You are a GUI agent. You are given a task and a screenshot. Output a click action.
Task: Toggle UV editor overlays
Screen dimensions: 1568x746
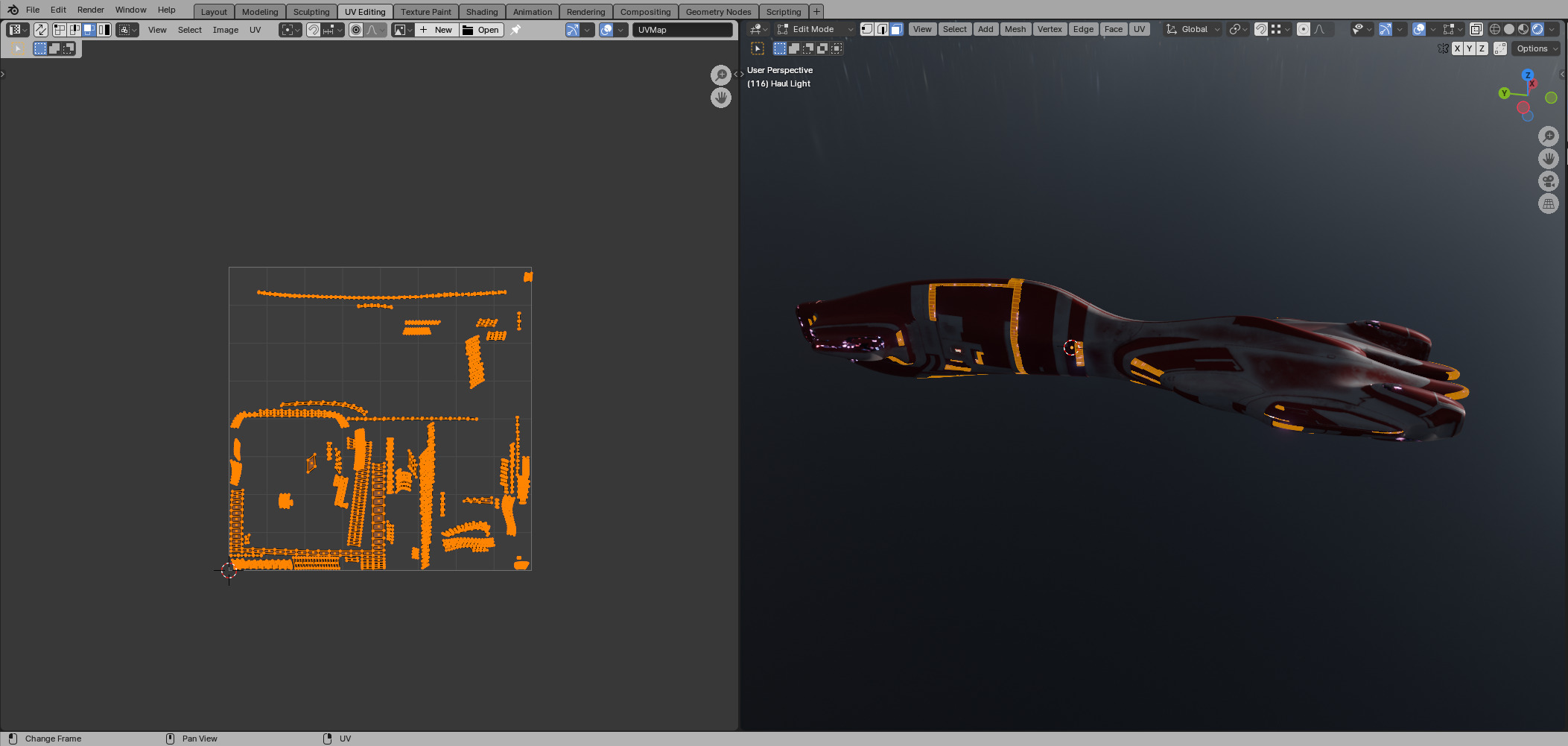(x=606, y=30)
